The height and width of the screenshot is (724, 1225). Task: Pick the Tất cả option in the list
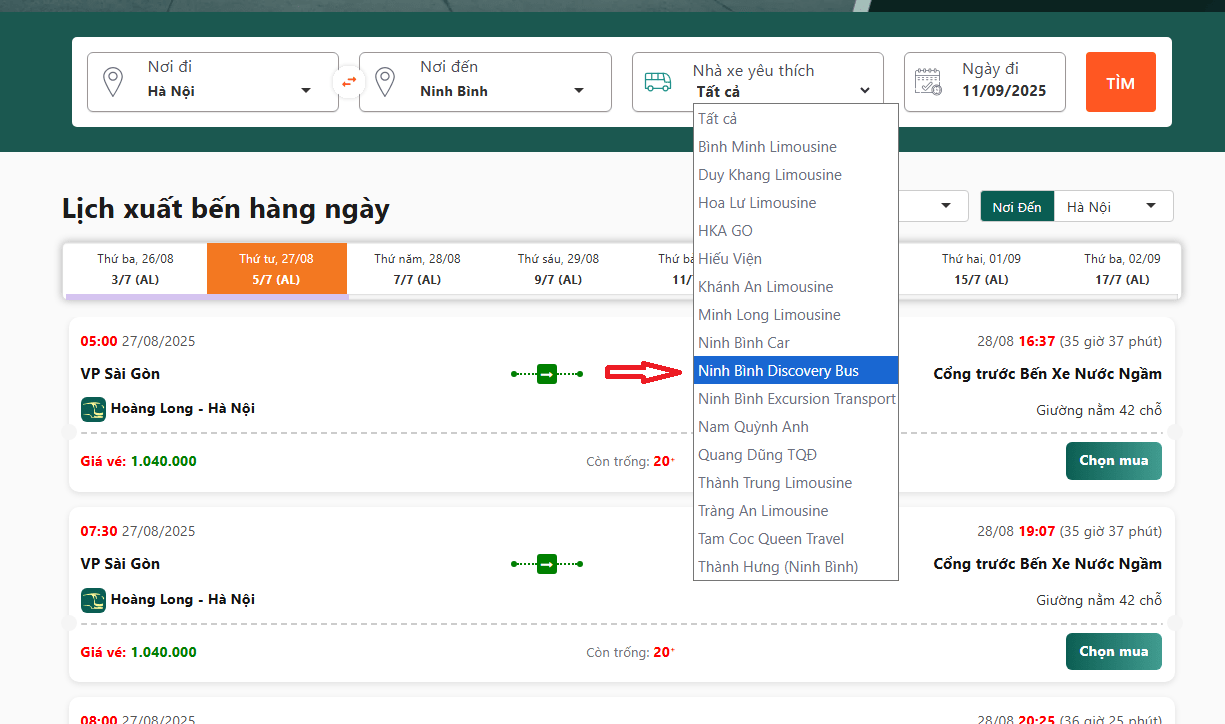point(718,119)
